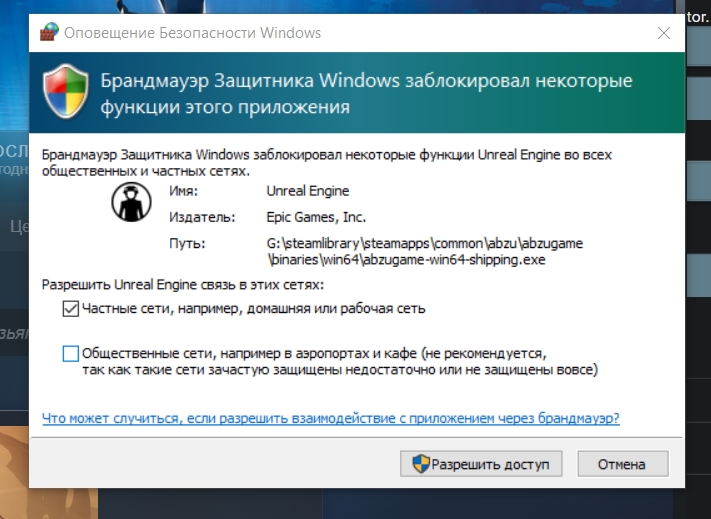This screenshot has width=711, height=519.
Task: Click 'Частные сети' checkbox label text
Action: (x=253, y=309)
